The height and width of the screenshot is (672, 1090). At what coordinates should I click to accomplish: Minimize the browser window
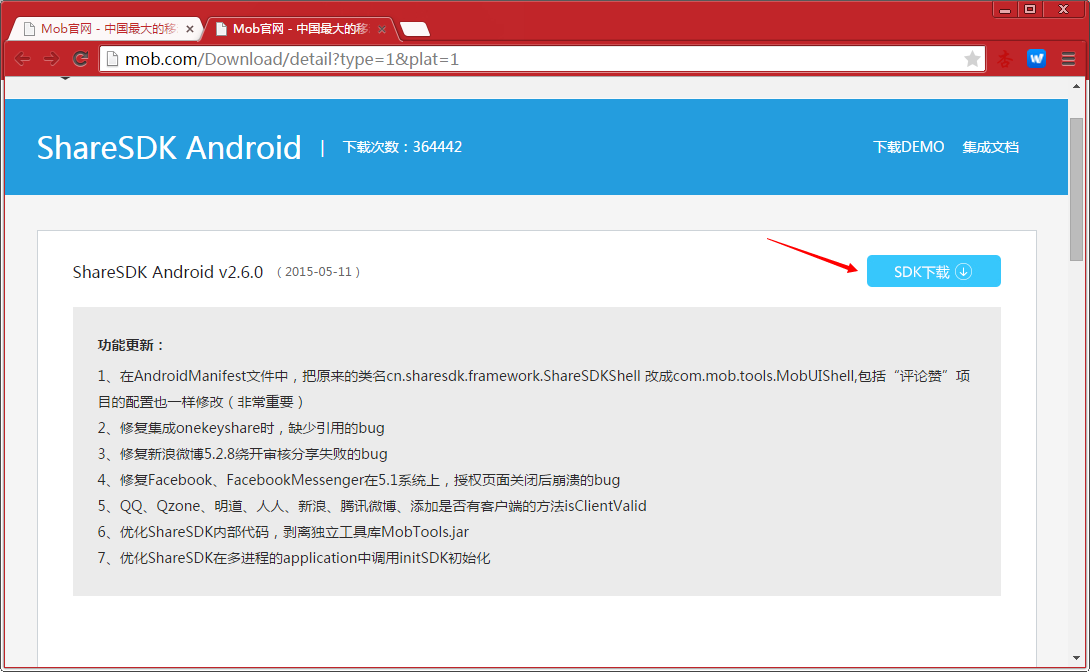(1004, 10)
